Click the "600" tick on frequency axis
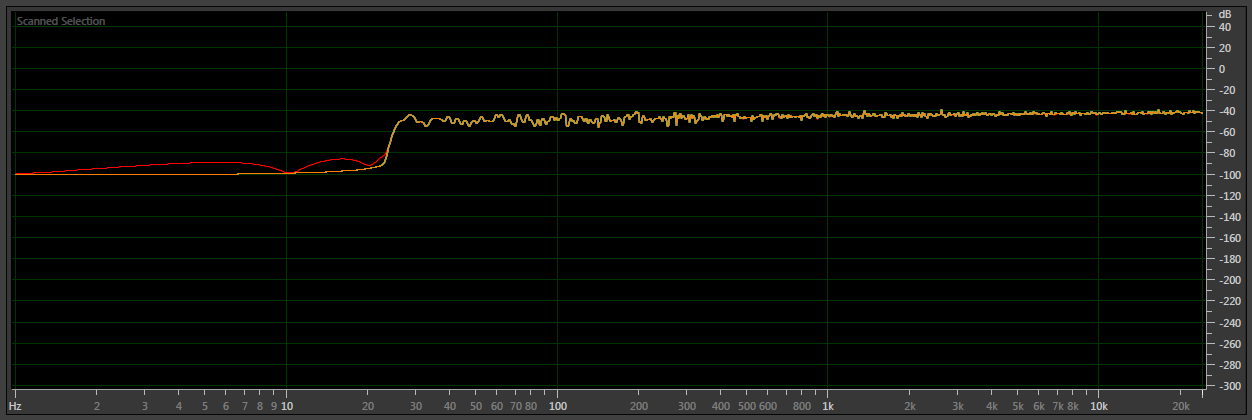 coord(768,407)
